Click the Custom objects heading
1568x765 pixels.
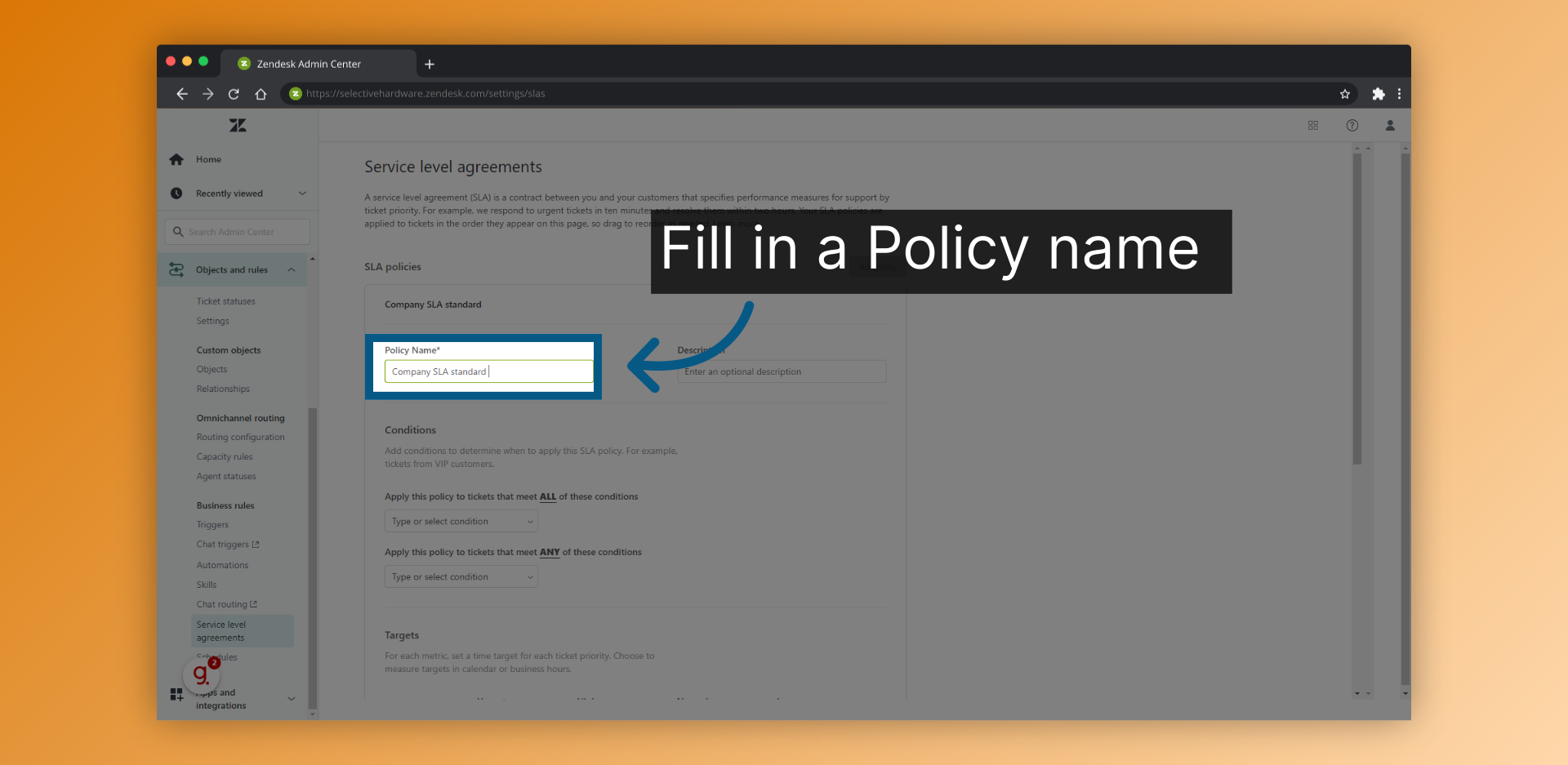tap(229, 350)
